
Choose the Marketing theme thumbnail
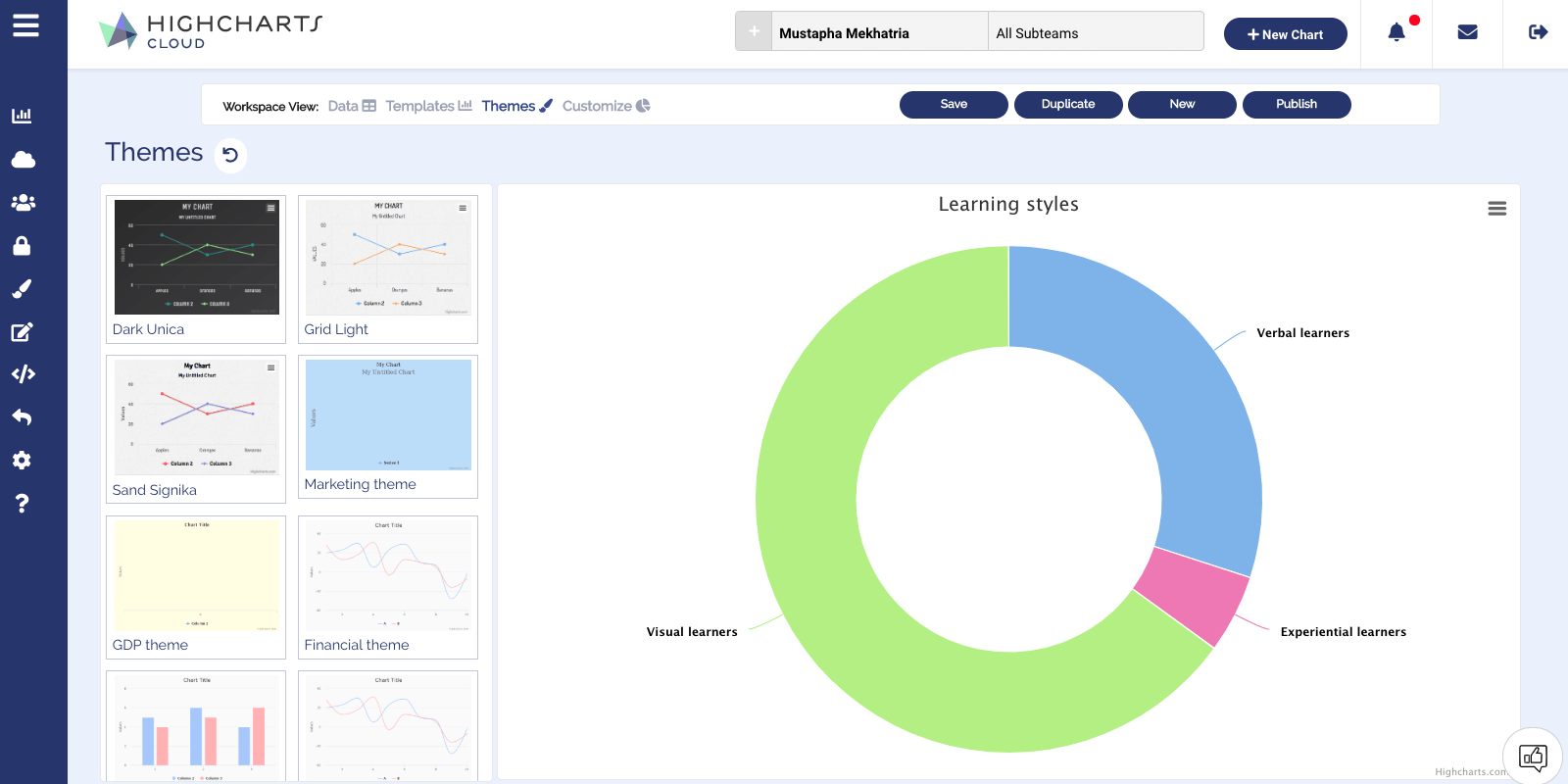tap(388, 416)
